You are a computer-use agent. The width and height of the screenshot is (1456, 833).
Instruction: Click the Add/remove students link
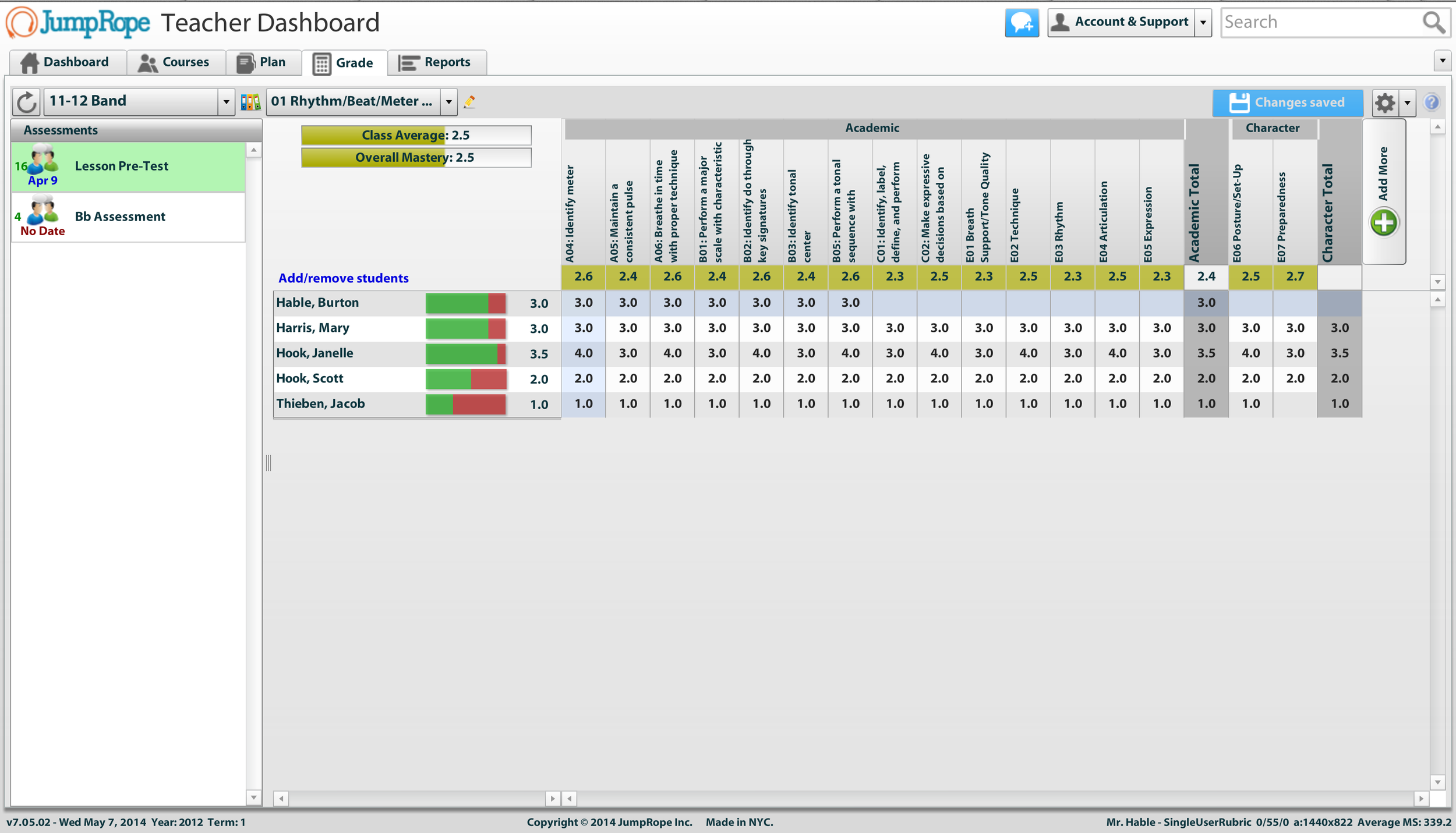(x=343, y=278)
